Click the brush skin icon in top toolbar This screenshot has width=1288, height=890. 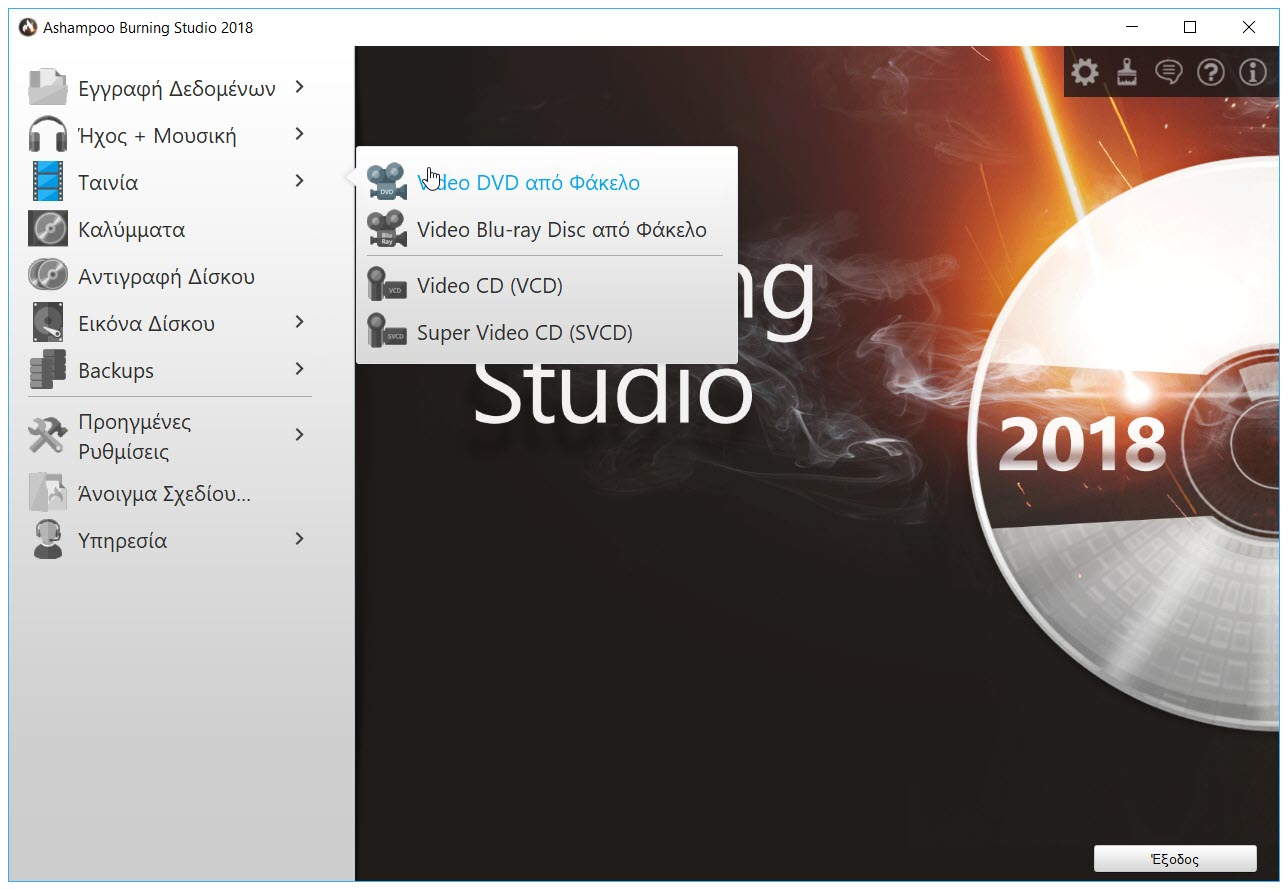point(1127,72)
